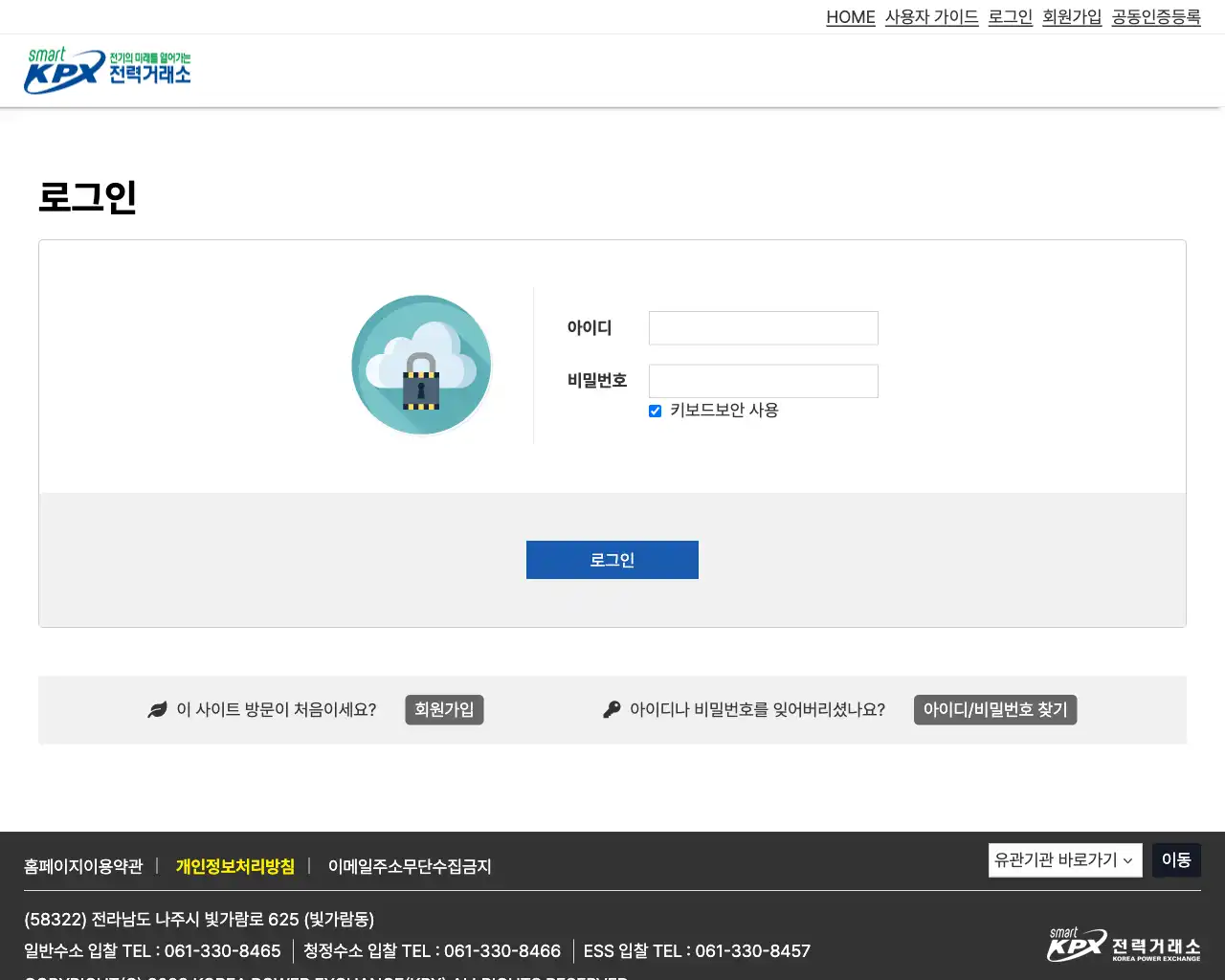
Task: Click the text 아이디나 비밀번호를 잊어버리셨나요?
Action: pyautogui.click(x=757, y=709)
